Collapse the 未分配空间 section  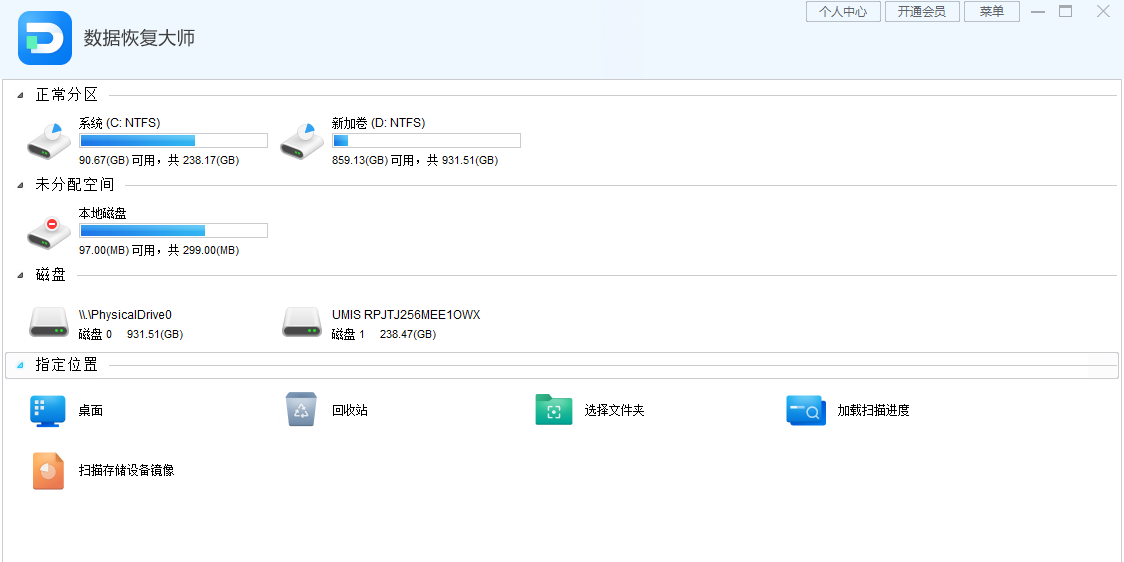[21, 186]
